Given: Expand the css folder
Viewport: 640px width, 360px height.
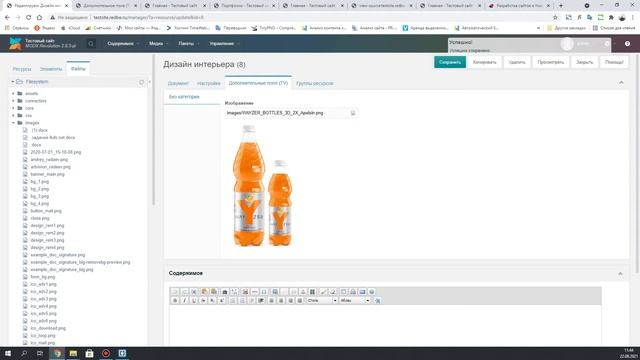Looking at the screenshot, I should (13, 116).
